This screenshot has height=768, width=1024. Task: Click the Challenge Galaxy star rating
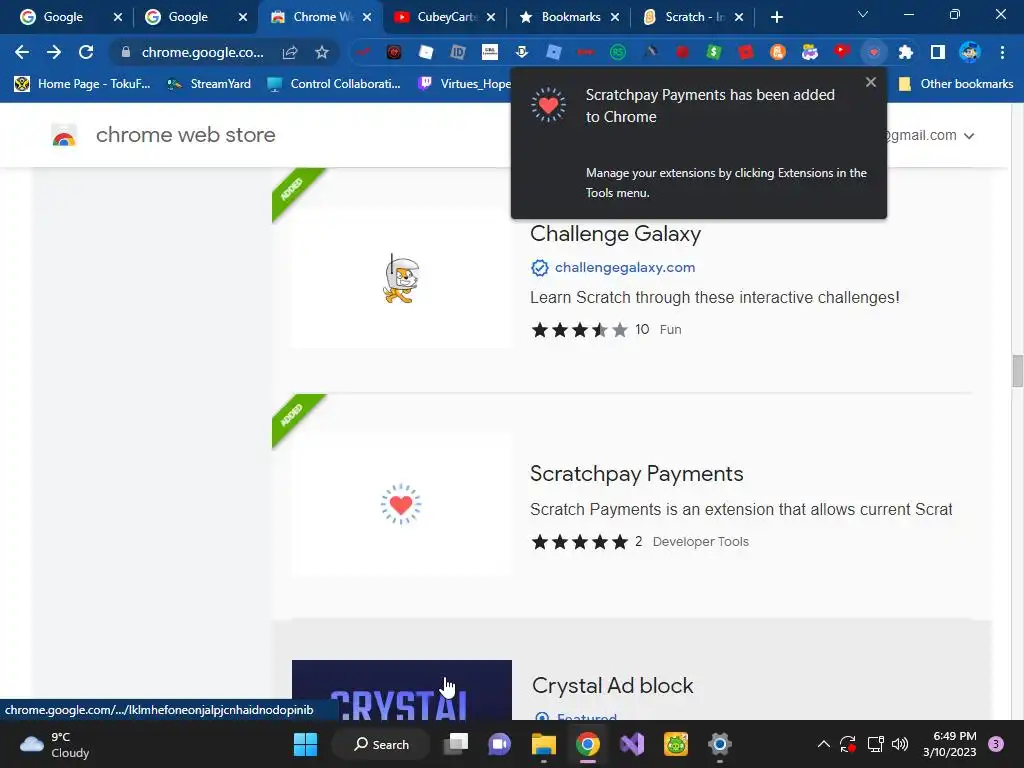click(x=579, y=330)
